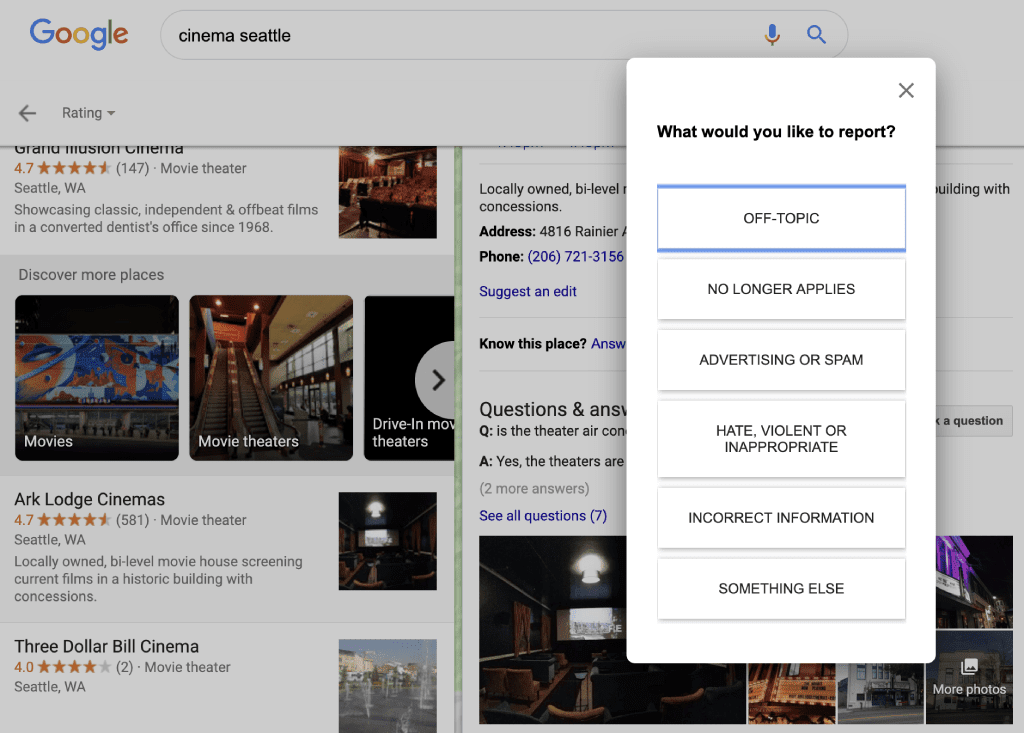The width and height of the screenshot is (1024, 733).
Task: Start voice search with the microphone icon
Action: tap(772, 35)
